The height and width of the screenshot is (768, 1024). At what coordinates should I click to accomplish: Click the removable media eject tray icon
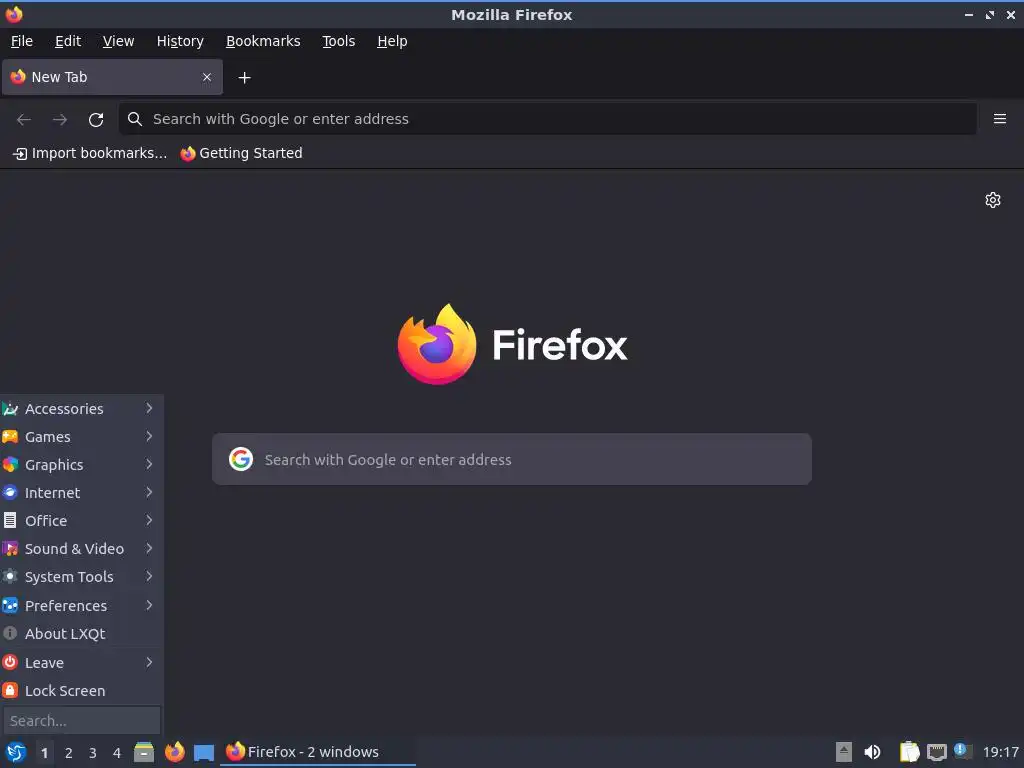click(844, 752)
